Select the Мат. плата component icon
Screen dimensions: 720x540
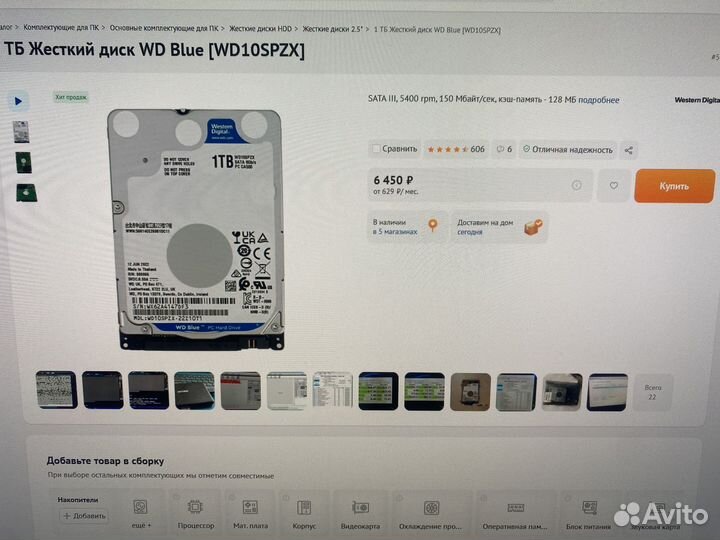coord(250,507)
